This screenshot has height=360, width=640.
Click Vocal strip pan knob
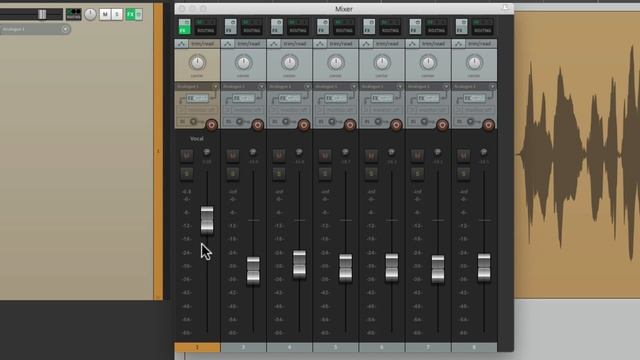click(197, 63)
